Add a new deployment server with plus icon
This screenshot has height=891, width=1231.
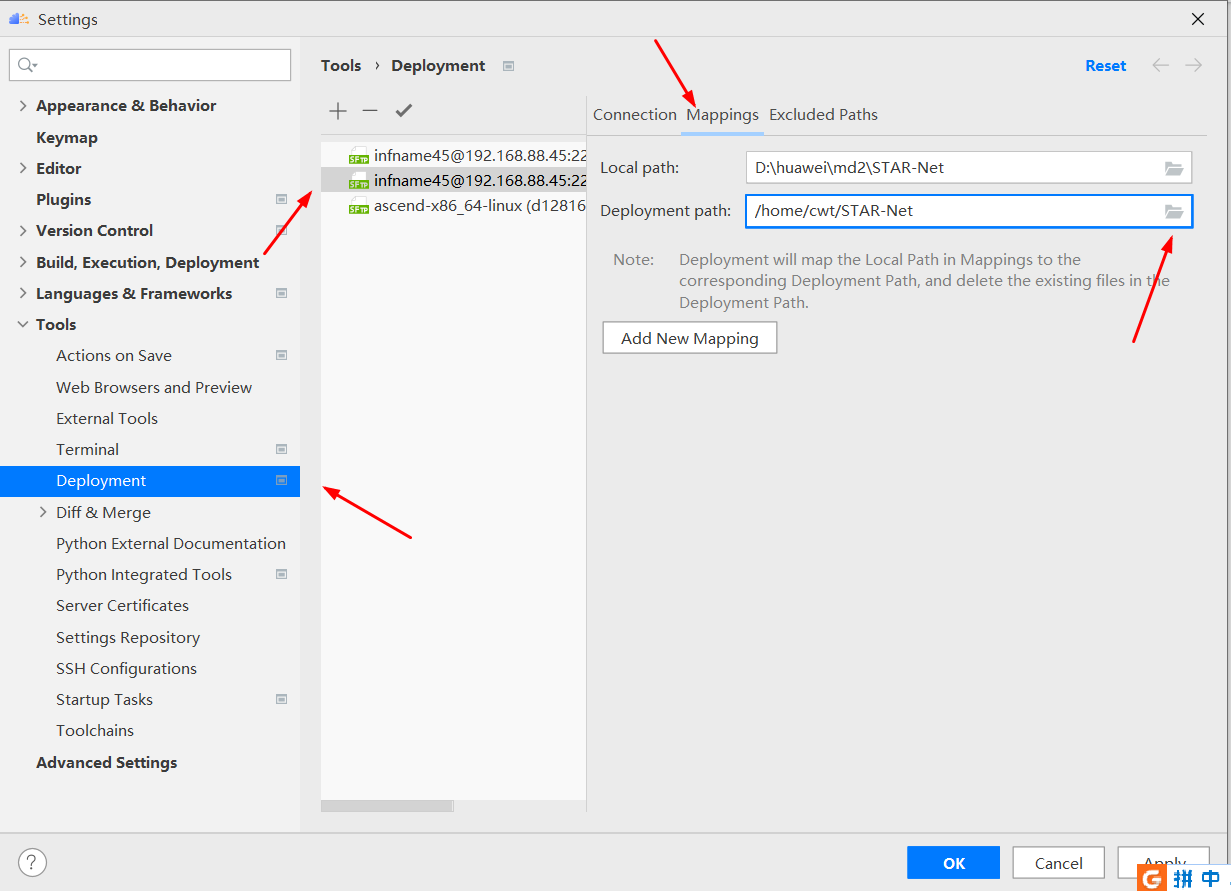pos(338,111)
